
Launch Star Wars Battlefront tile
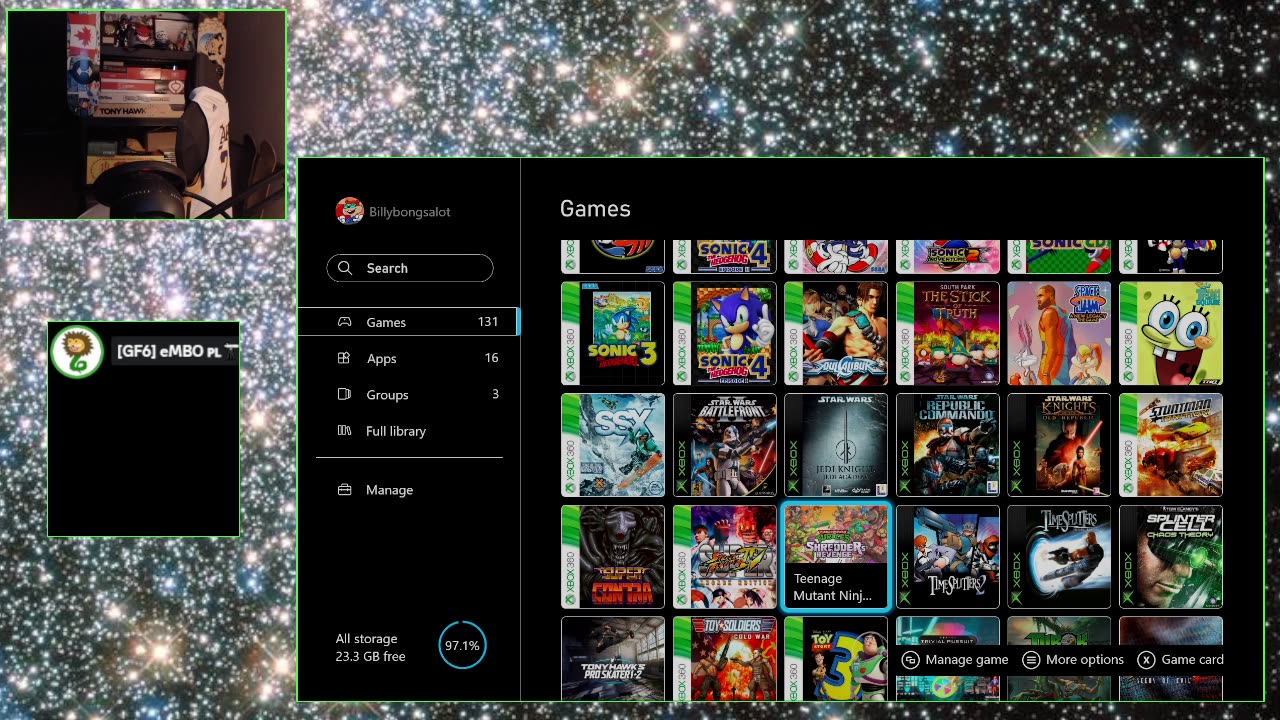click(725, 445)
